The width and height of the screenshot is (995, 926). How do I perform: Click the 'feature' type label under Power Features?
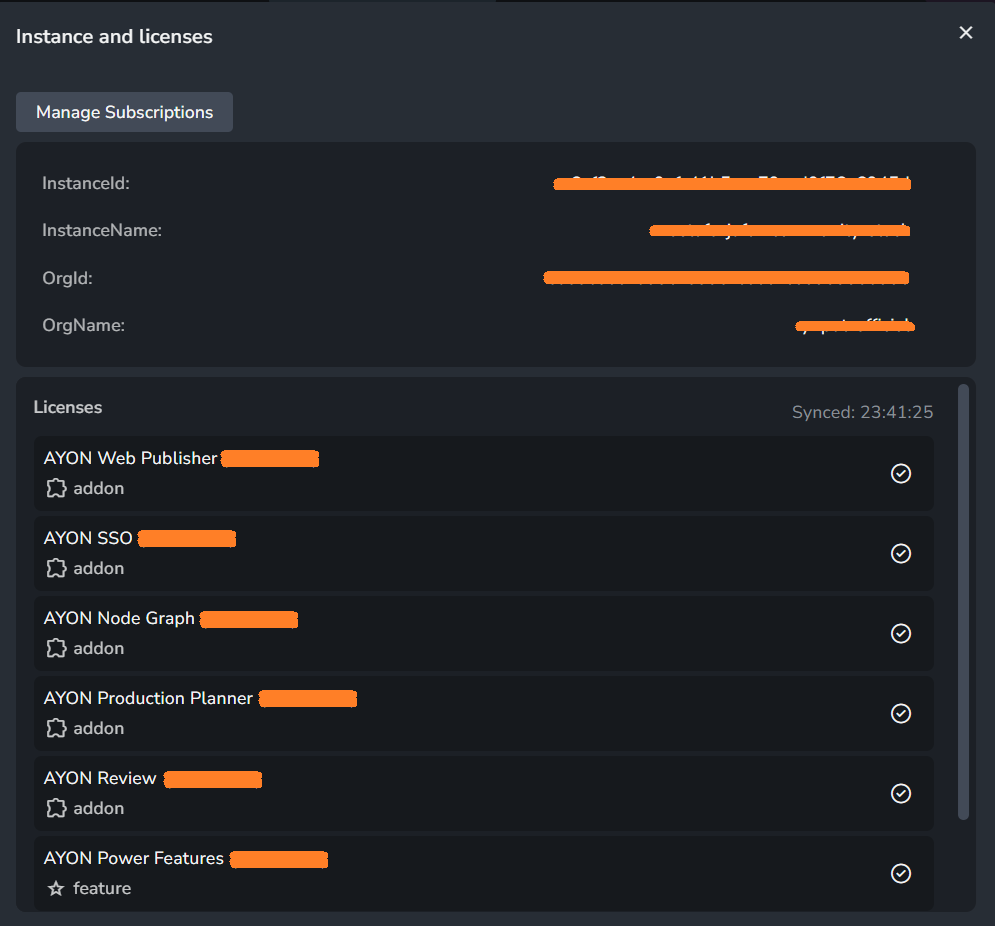[102, 888]
